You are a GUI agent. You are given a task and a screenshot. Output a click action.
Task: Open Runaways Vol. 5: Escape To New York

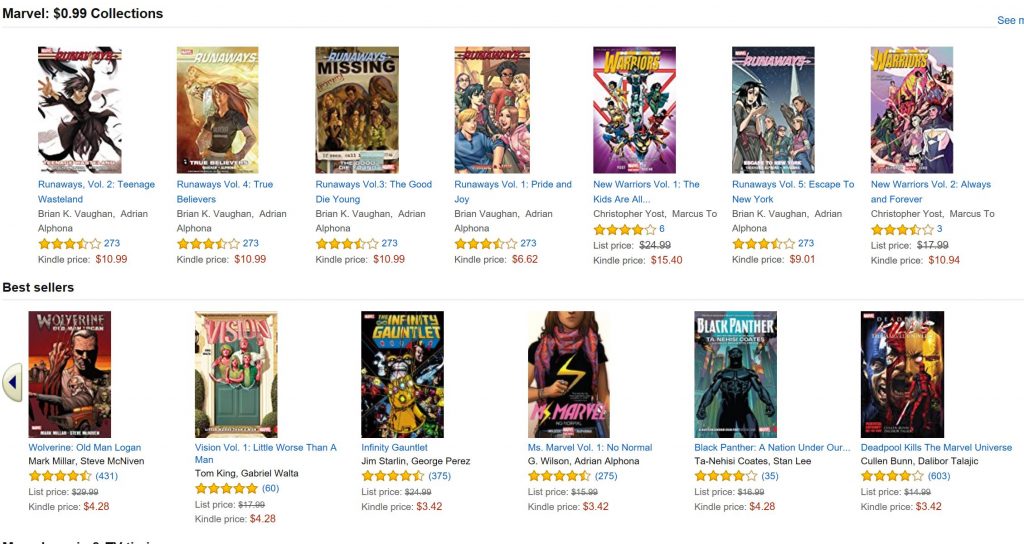coord(793,192)
